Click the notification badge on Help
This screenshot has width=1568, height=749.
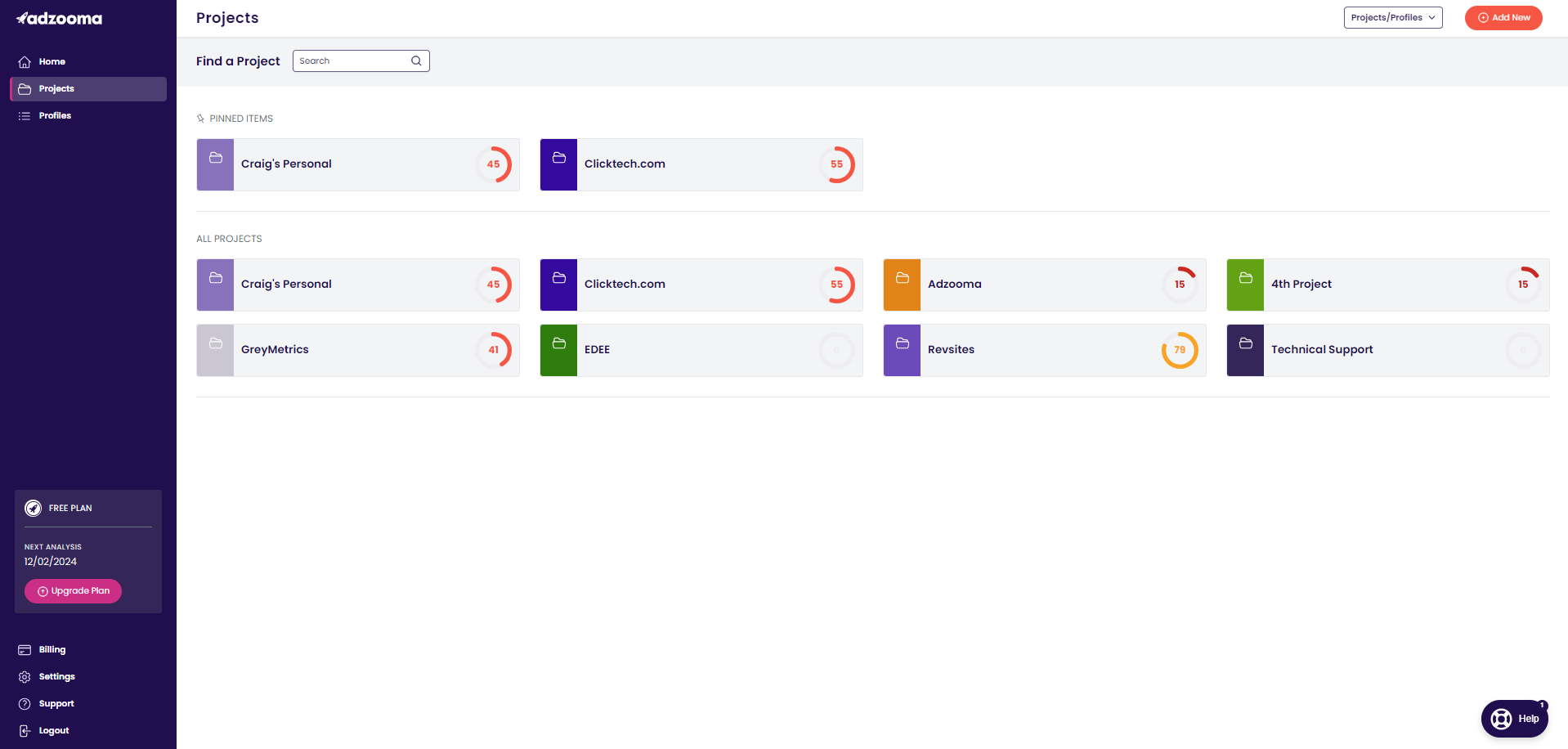coord(1543,705)
